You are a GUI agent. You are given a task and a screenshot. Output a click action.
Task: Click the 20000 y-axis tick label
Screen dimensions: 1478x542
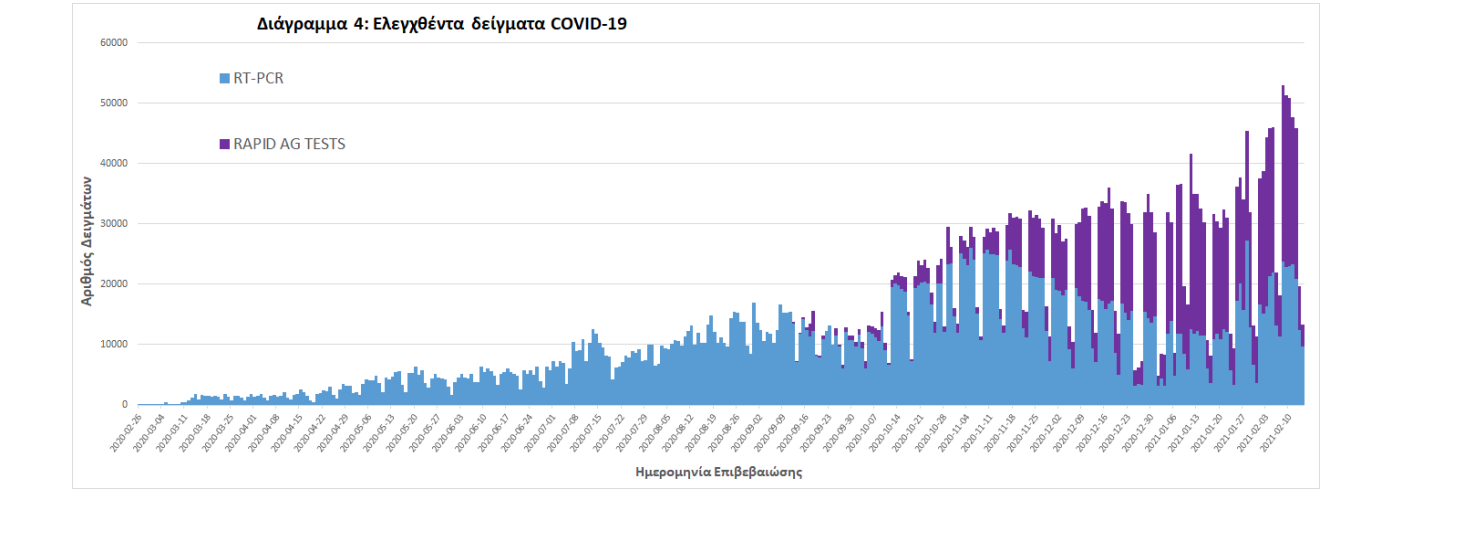pos(112,284)
